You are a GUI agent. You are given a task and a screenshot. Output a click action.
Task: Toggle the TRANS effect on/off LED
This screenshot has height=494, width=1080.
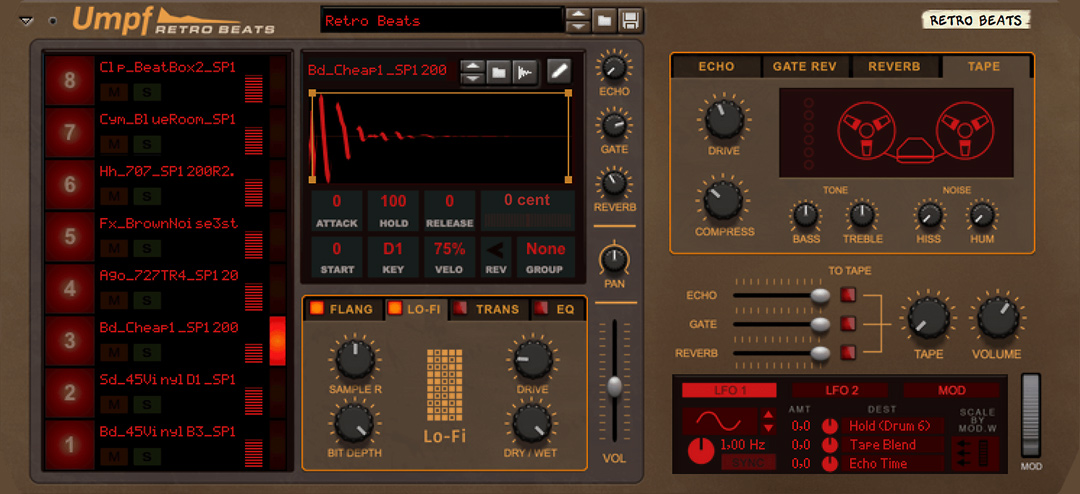[x=461, y=309]
